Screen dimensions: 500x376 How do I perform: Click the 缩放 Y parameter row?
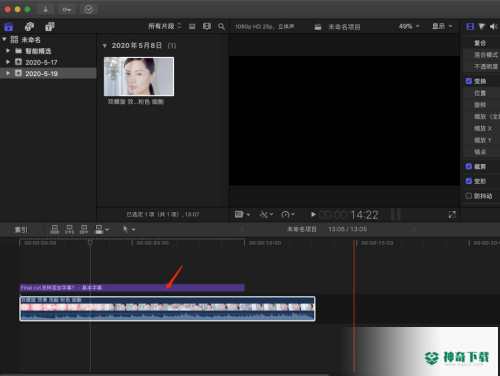(482, 140)
